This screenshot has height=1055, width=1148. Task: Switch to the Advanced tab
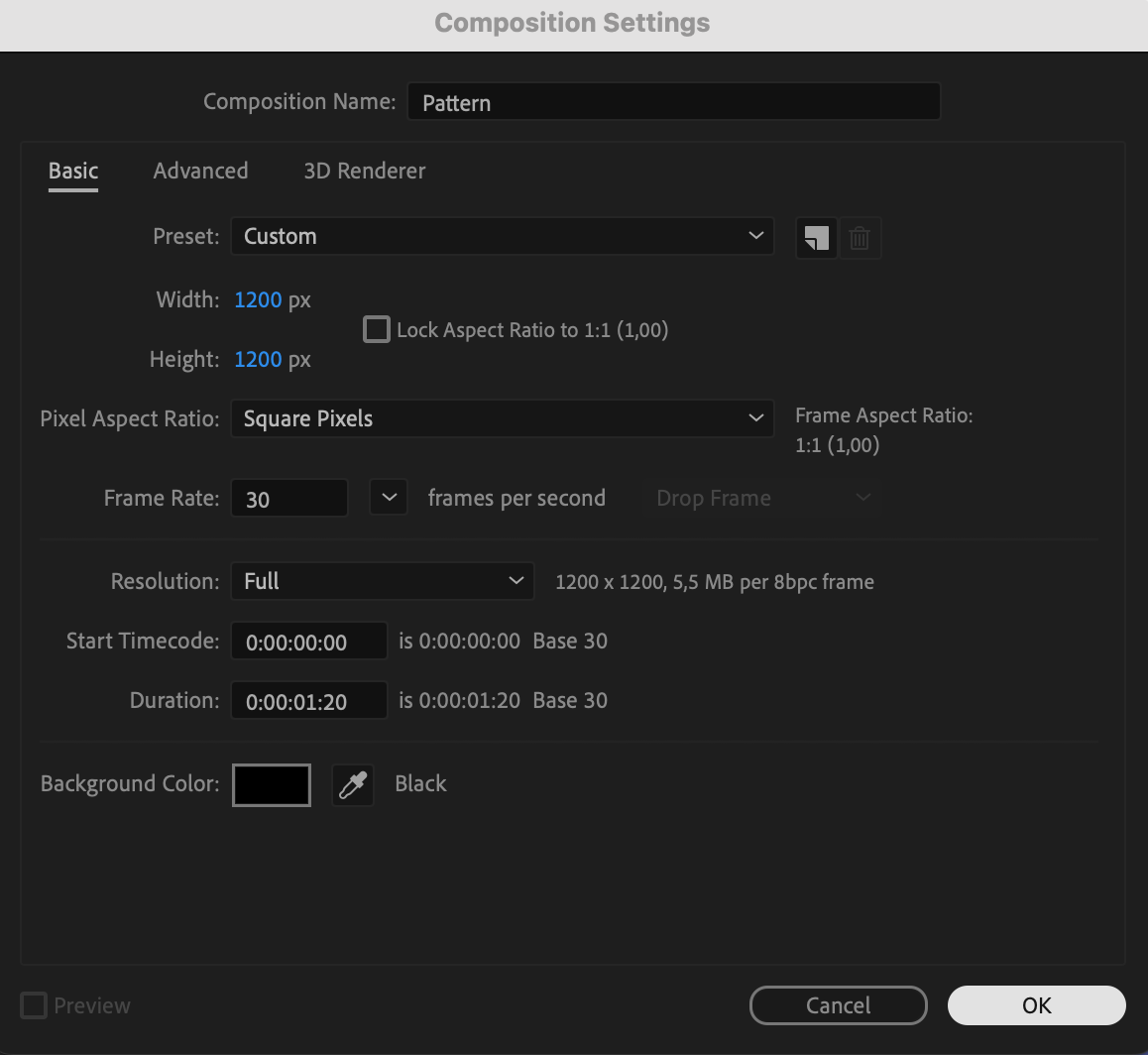point(200,171)
